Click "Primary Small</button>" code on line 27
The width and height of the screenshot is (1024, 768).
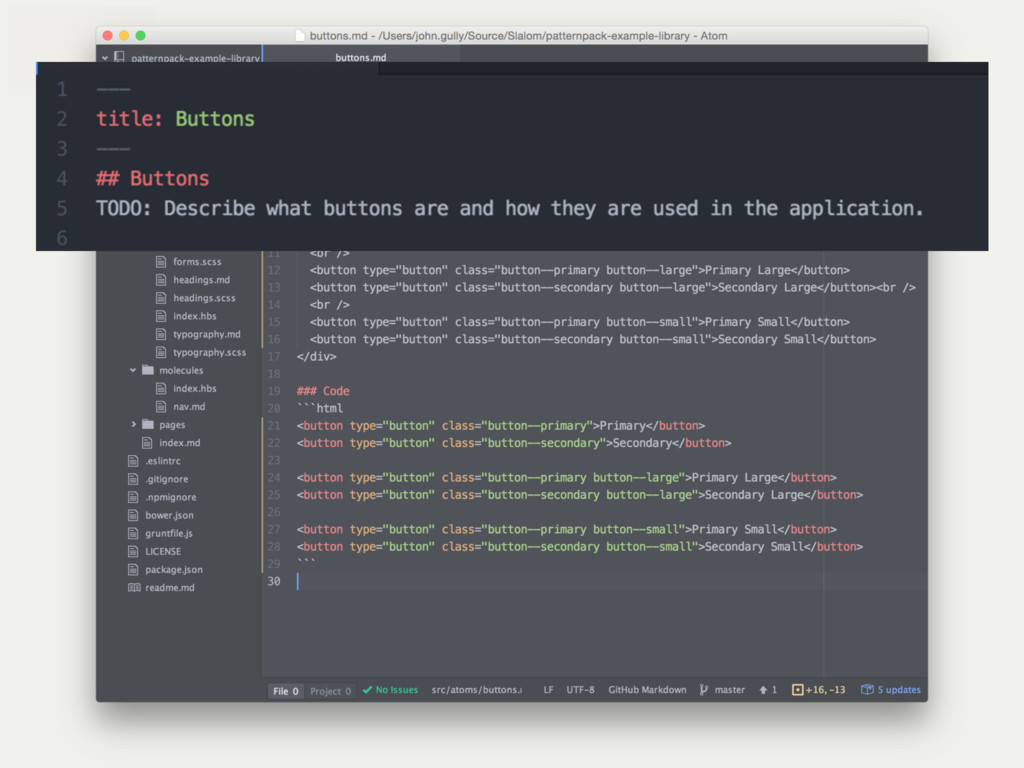coord(764,530)
